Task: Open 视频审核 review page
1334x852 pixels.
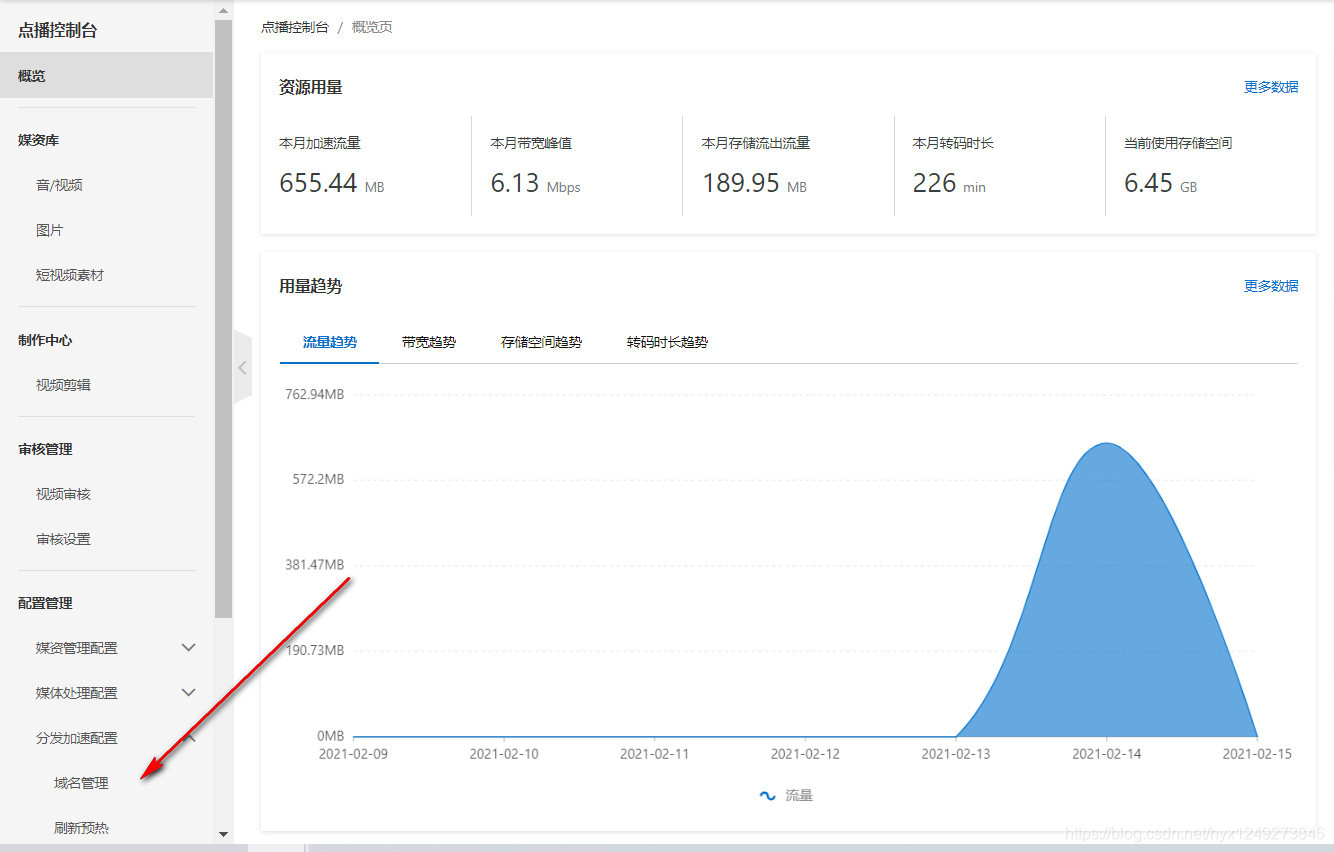Action: pos(62,493)
